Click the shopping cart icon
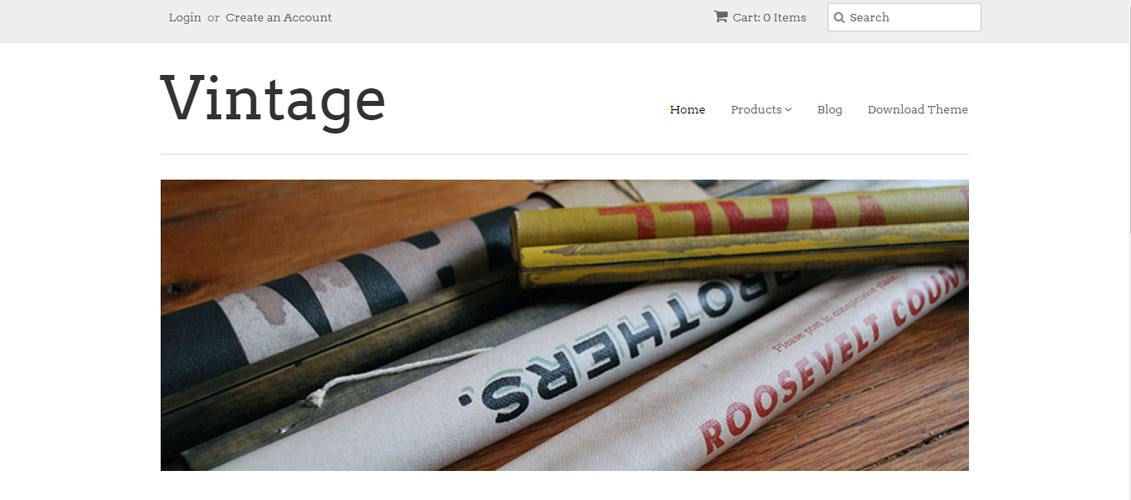This screenshot has height=500, width=1131. (x=721, y=17)
